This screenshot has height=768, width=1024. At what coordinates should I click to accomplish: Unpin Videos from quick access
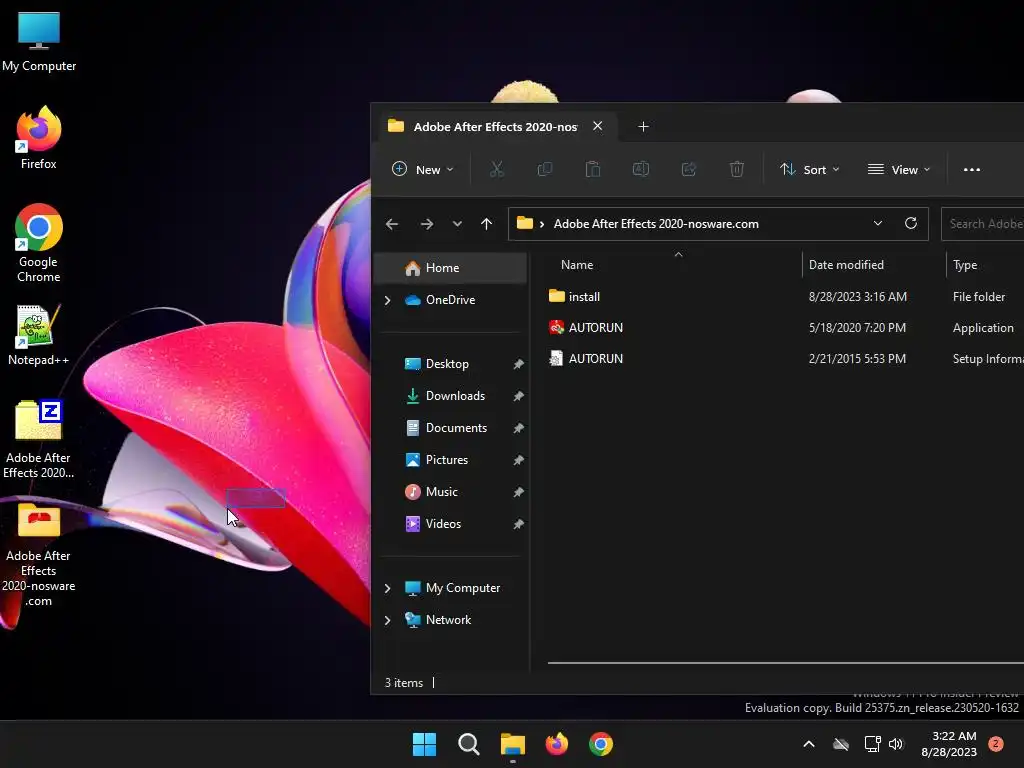click(x=519, y=524)
